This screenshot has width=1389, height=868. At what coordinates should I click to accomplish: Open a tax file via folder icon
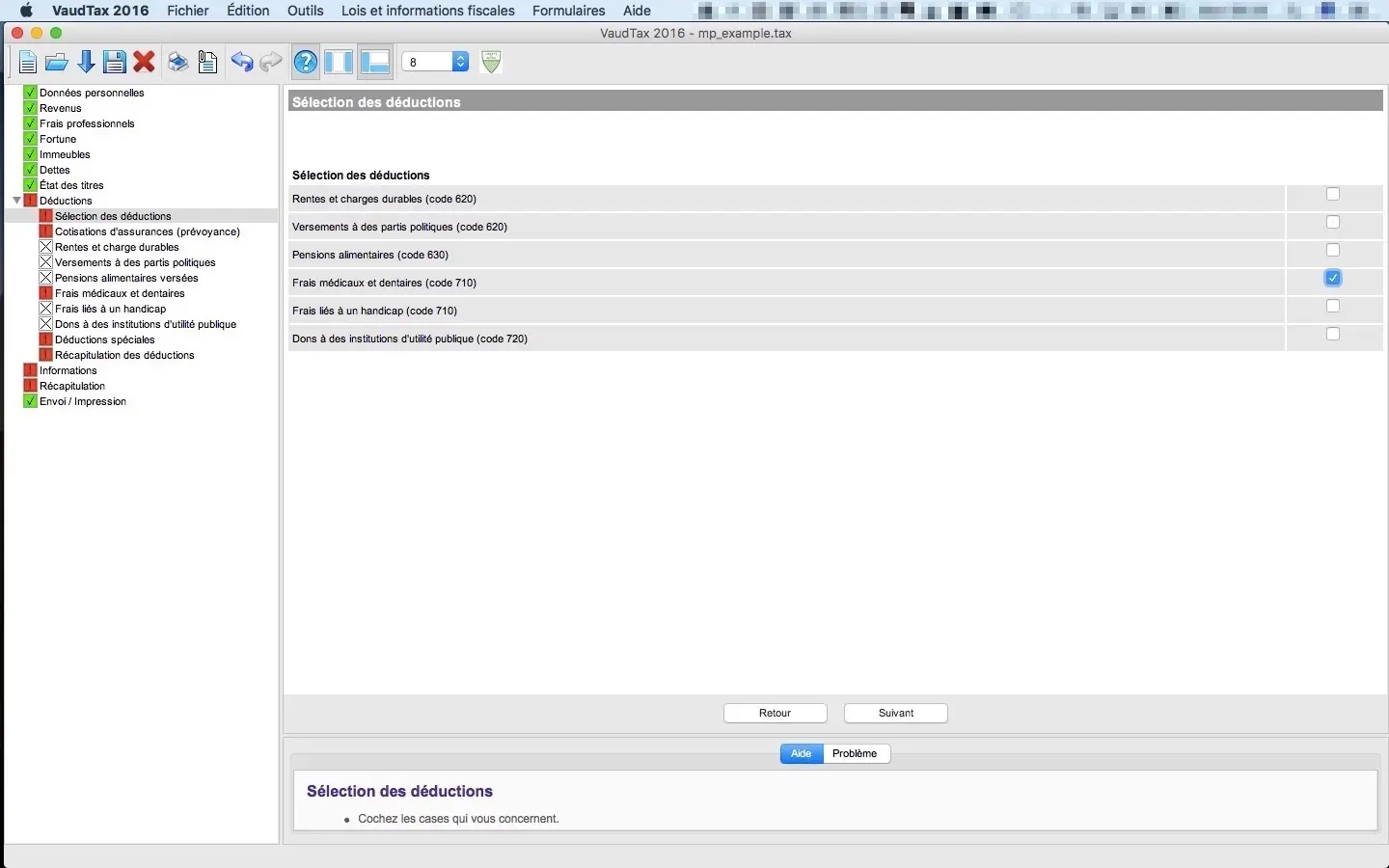pyautogui.click(x=57, y=63)
